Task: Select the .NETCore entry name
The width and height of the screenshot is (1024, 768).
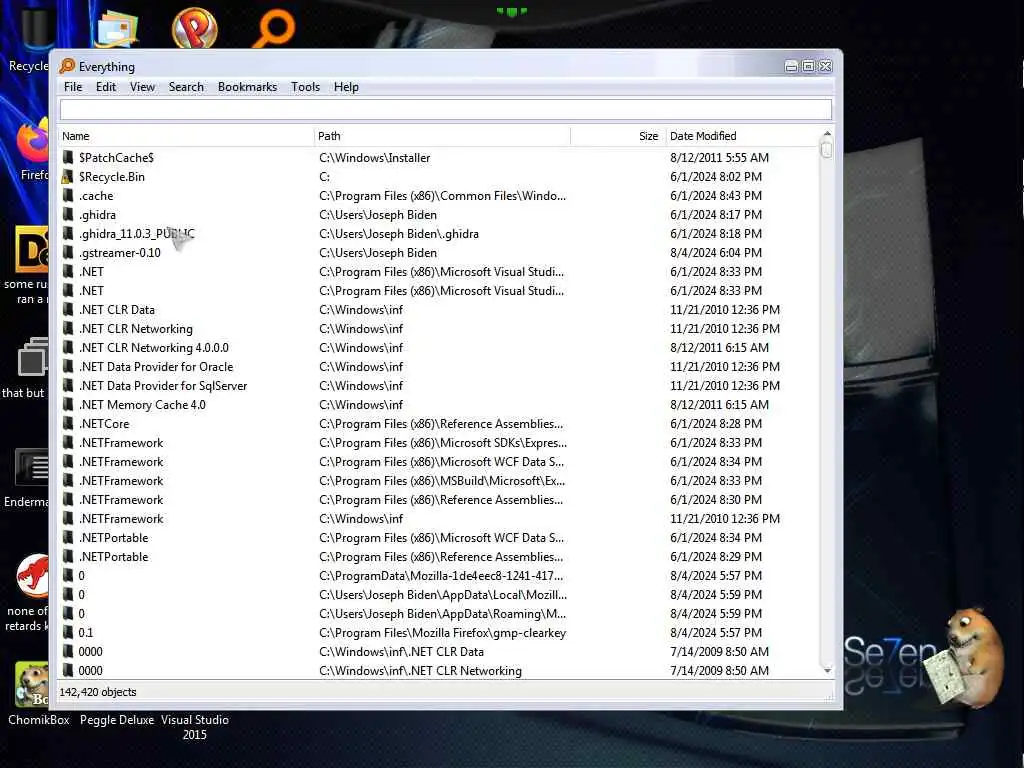Action: tap(104, 423)
